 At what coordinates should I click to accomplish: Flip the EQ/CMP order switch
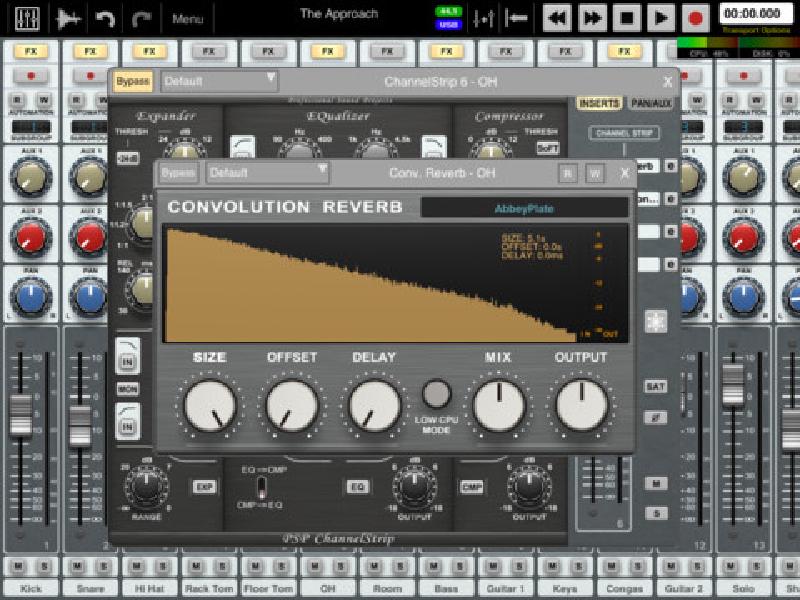(x=261, y=487)
